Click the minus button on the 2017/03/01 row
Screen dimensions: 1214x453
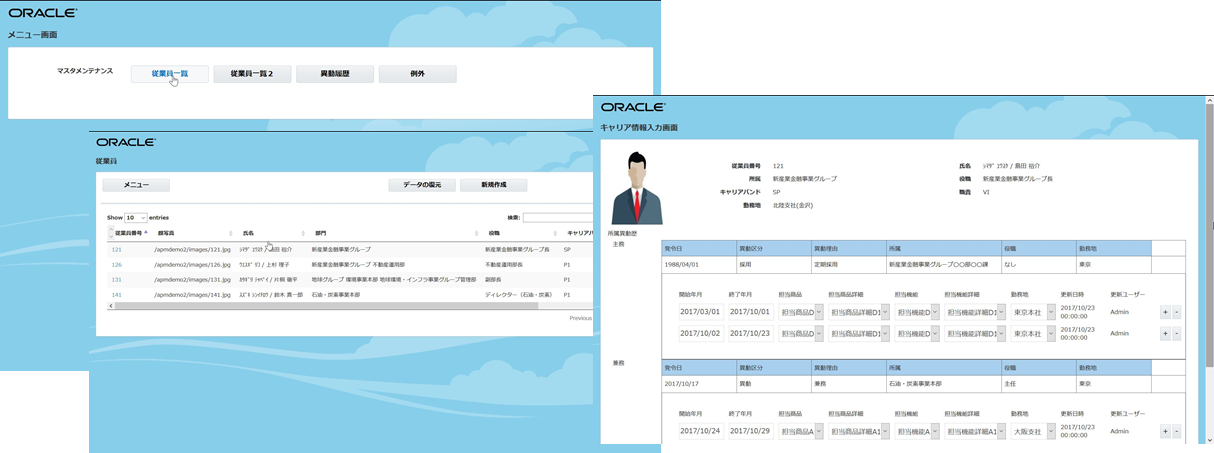[x=1176, y=312]
